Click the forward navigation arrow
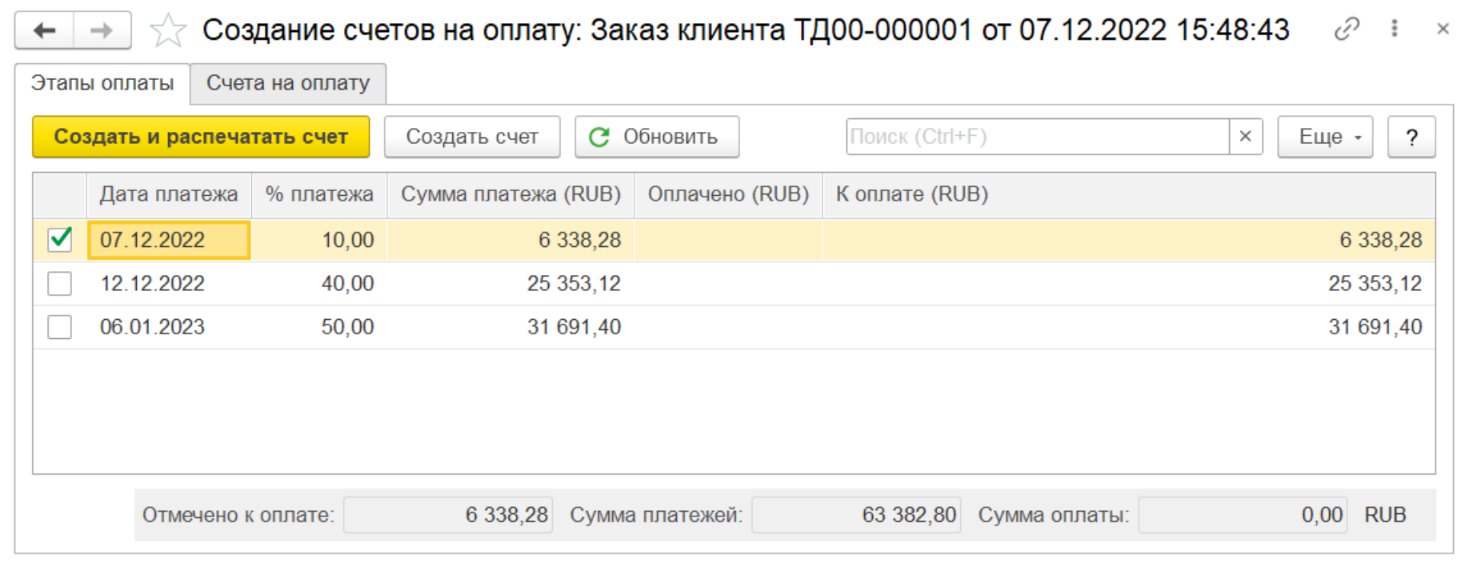 pyautogui.click(x=102, y=31)
